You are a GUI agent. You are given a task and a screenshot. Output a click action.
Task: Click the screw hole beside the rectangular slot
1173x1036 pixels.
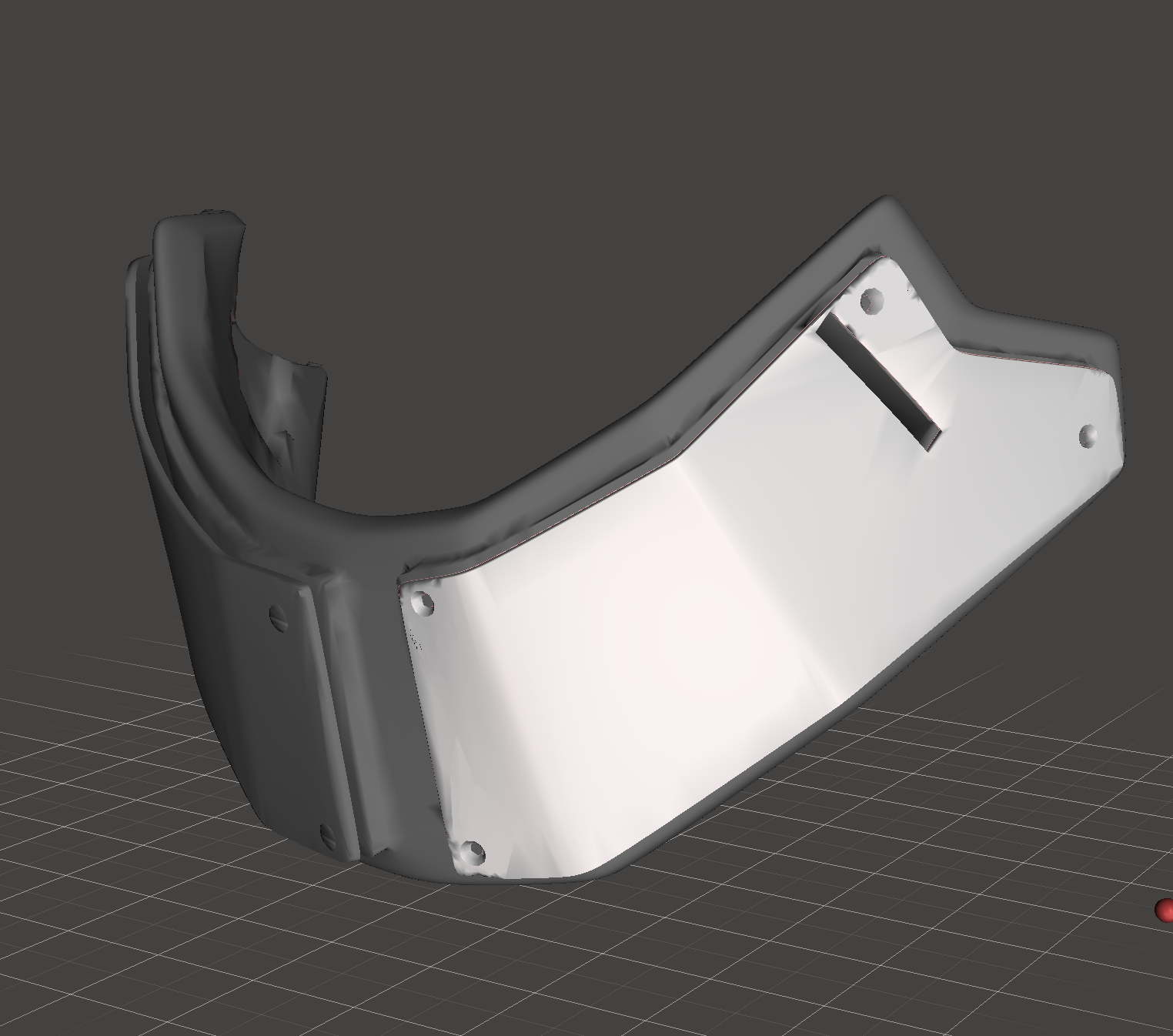[872, 299]
